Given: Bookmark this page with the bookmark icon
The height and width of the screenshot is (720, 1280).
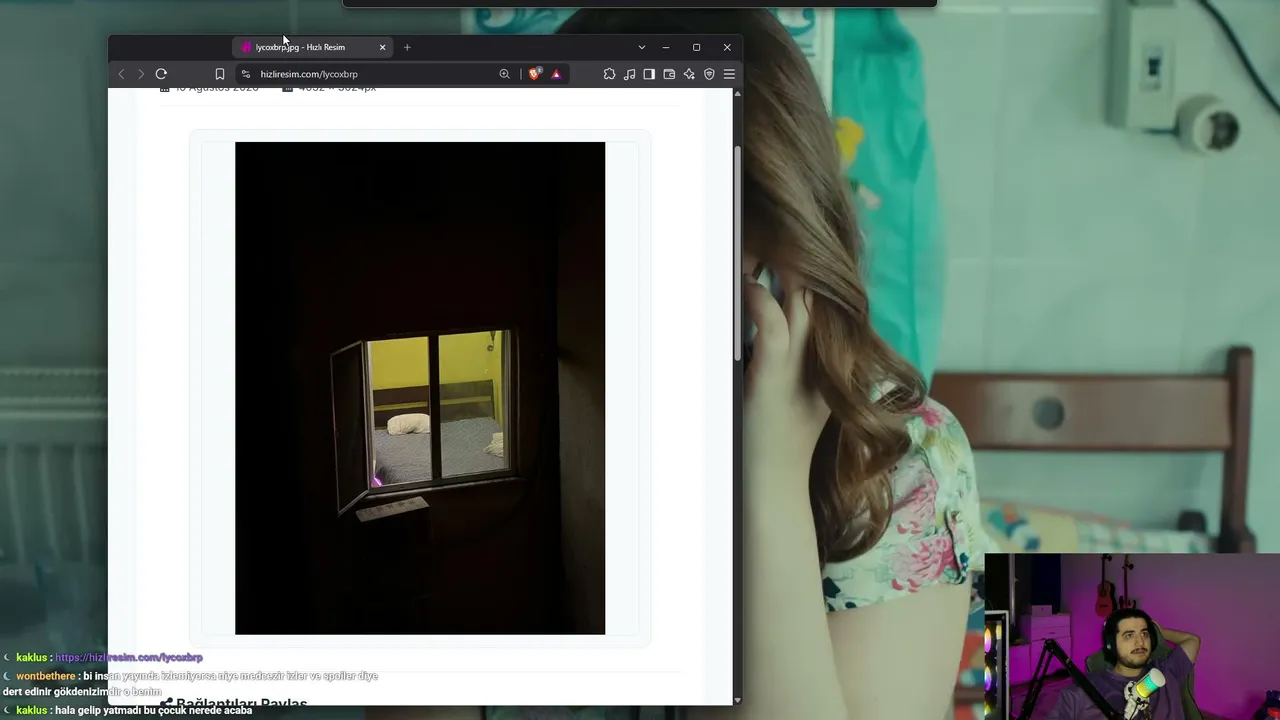Looking at the screenshot, I should (x=220, y=74).
